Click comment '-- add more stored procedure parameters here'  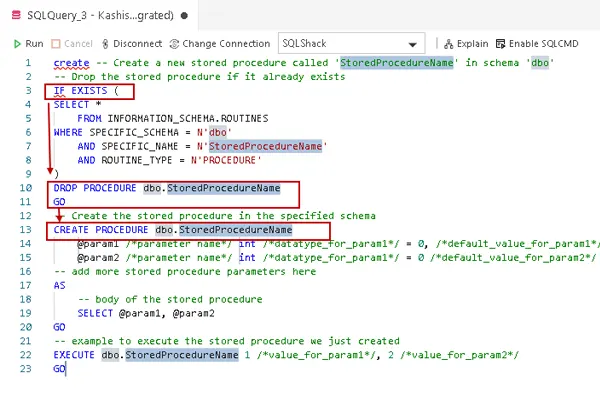click(185, 271)
